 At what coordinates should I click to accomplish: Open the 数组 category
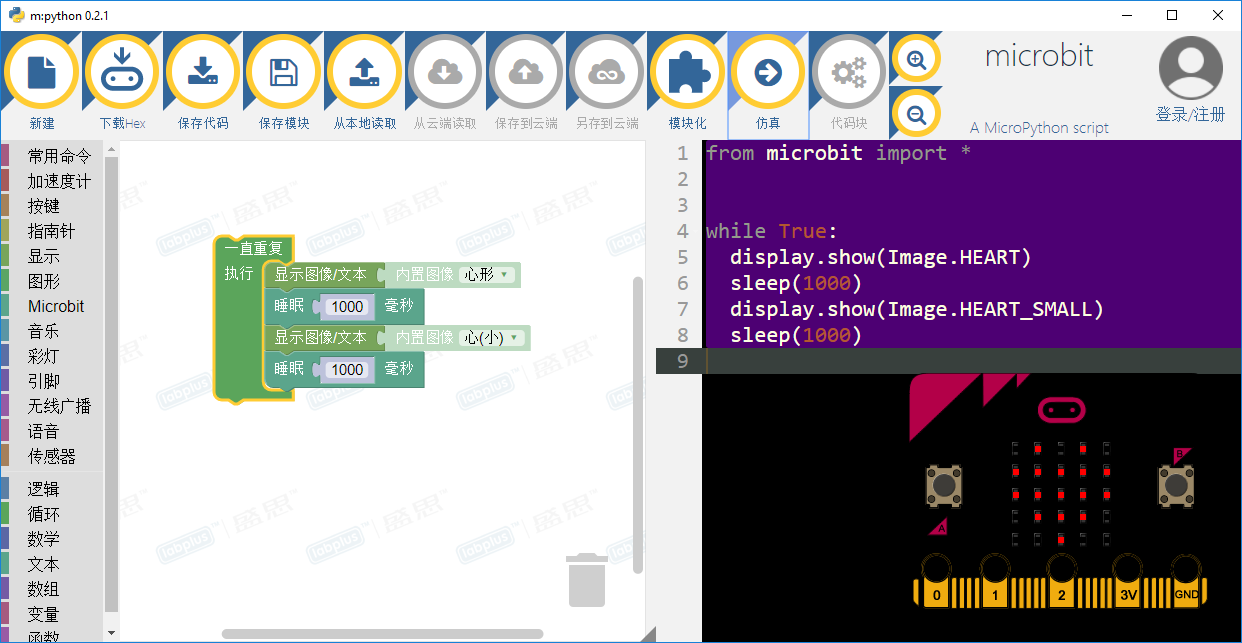[44, 589]
